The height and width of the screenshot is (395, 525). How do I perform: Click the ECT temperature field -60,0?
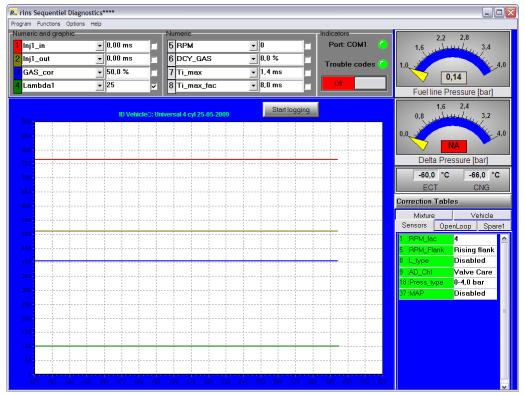426,175
